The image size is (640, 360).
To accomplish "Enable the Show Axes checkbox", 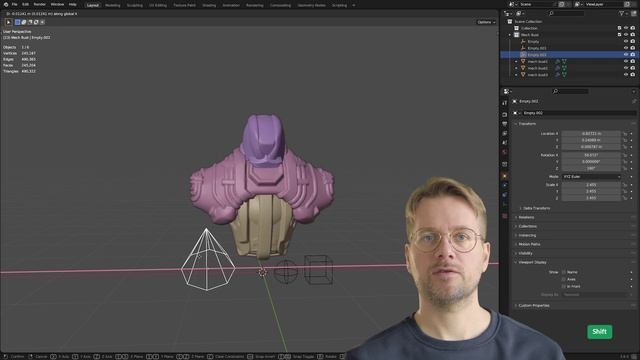I will click(564, 279).
